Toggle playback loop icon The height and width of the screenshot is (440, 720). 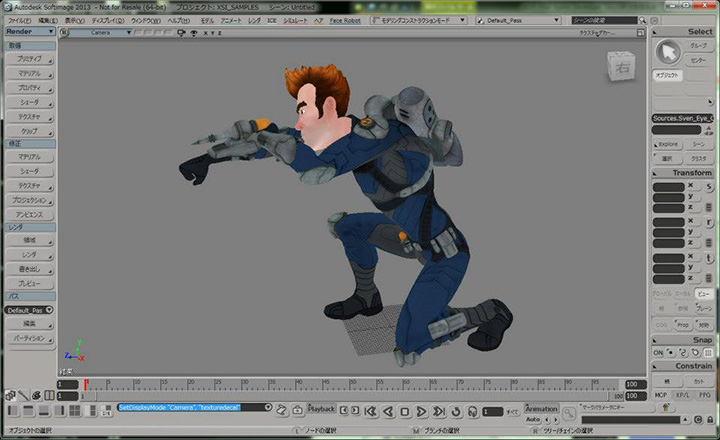[456, 412]
